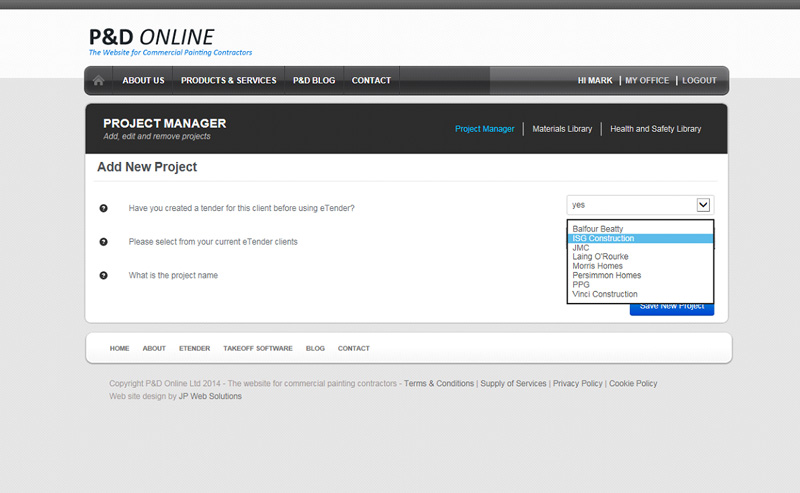
Task: Open Cookie Policy link
Action: 633,383
